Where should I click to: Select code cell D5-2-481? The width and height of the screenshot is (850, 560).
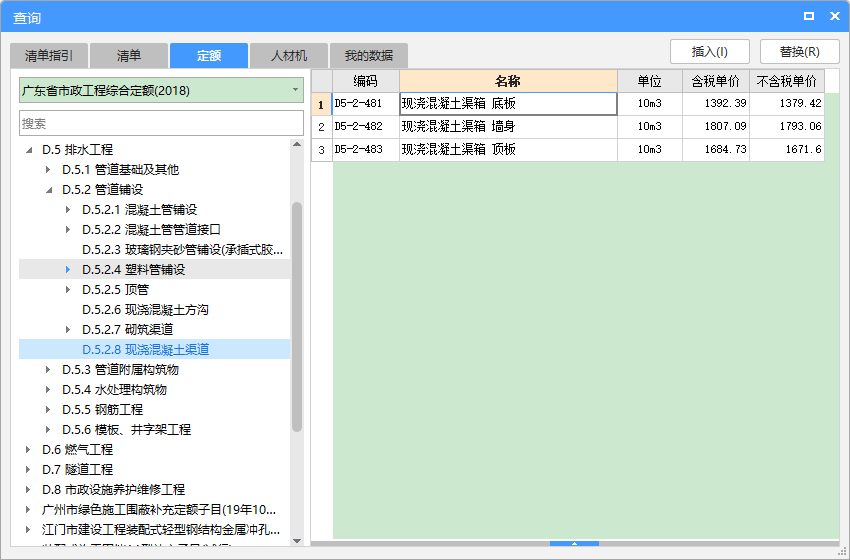click(366, 104)
